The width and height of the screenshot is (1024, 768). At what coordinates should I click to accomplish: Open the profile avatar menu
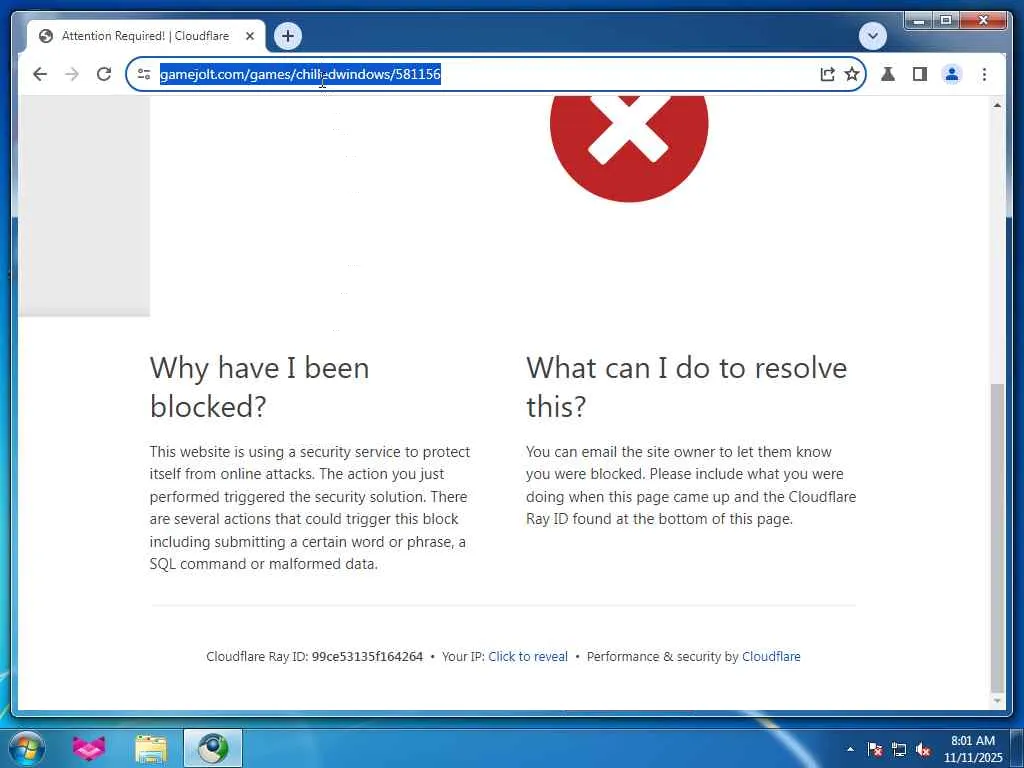pyautogui.click(x=952, y=74)
